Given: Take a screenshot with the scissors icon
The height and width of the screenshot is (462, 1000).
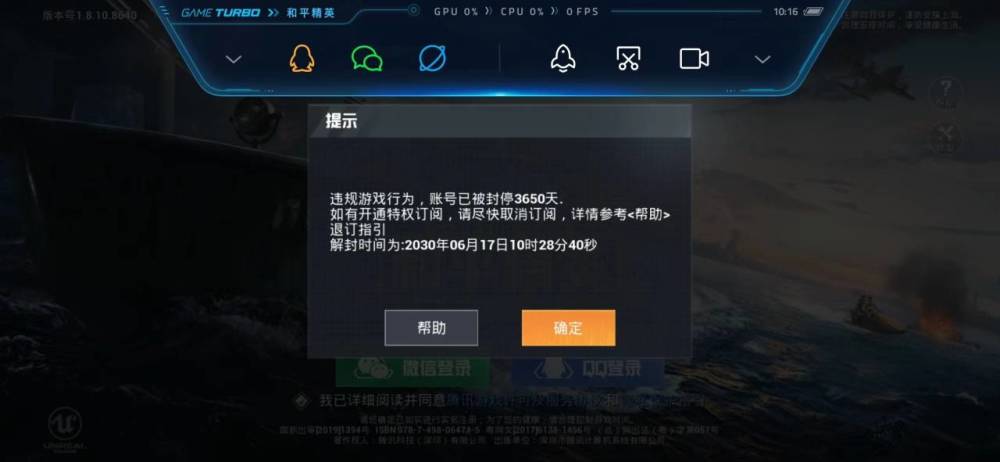Looking at the screenshot, I should coord(628,59).
